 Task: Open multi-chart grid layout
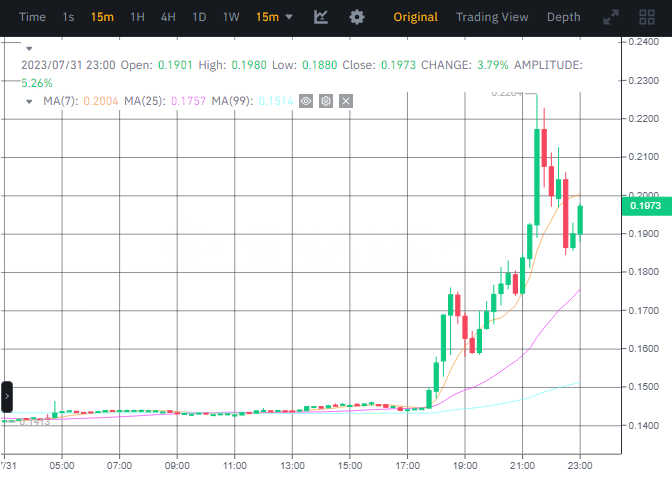coord(647,17)
